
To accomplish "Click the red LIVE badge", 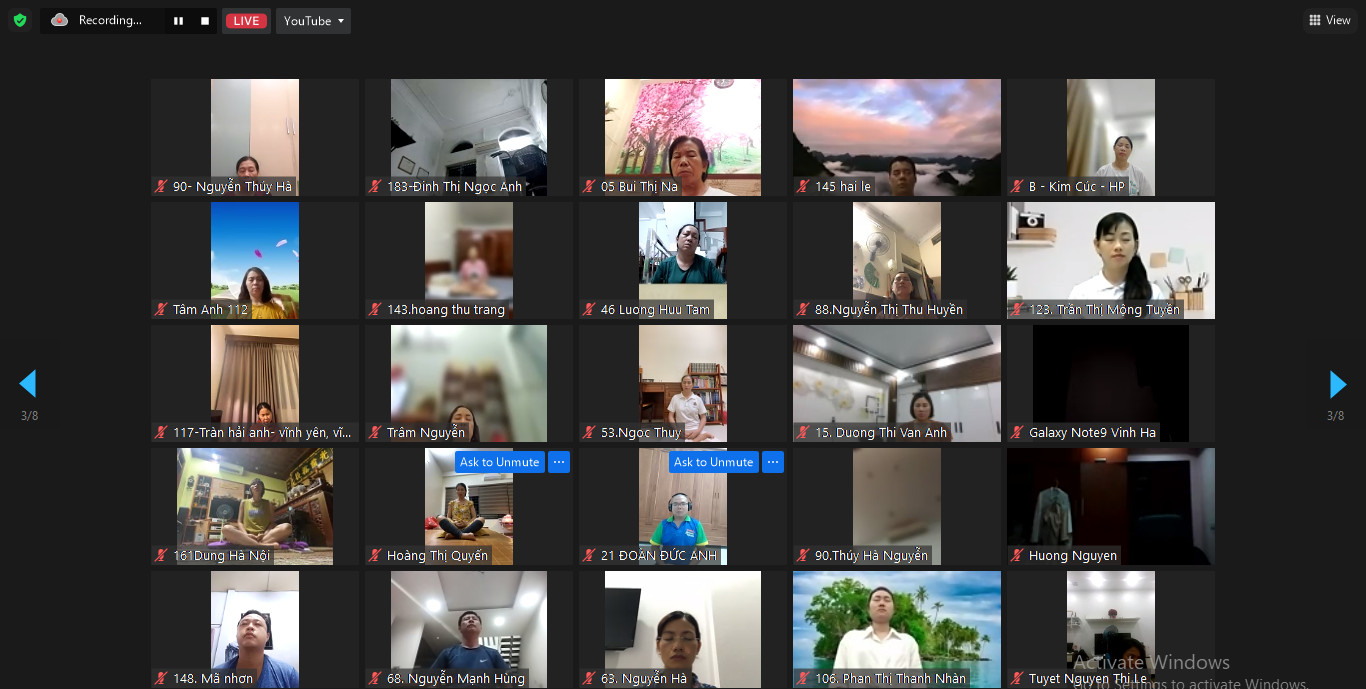I will coord(246,21).
